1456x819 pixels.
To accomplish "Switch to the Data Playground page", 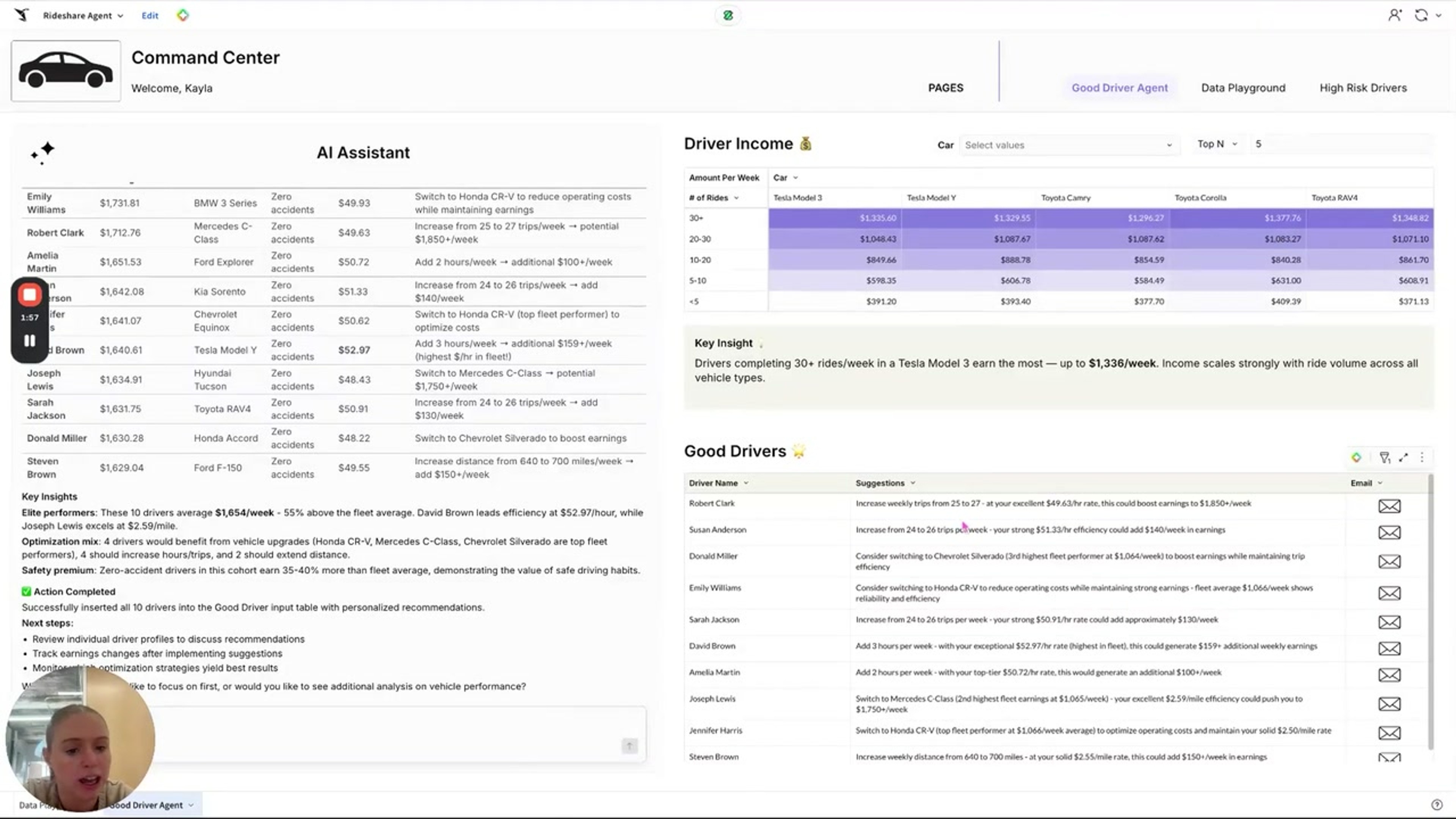I will point(1243,88).
